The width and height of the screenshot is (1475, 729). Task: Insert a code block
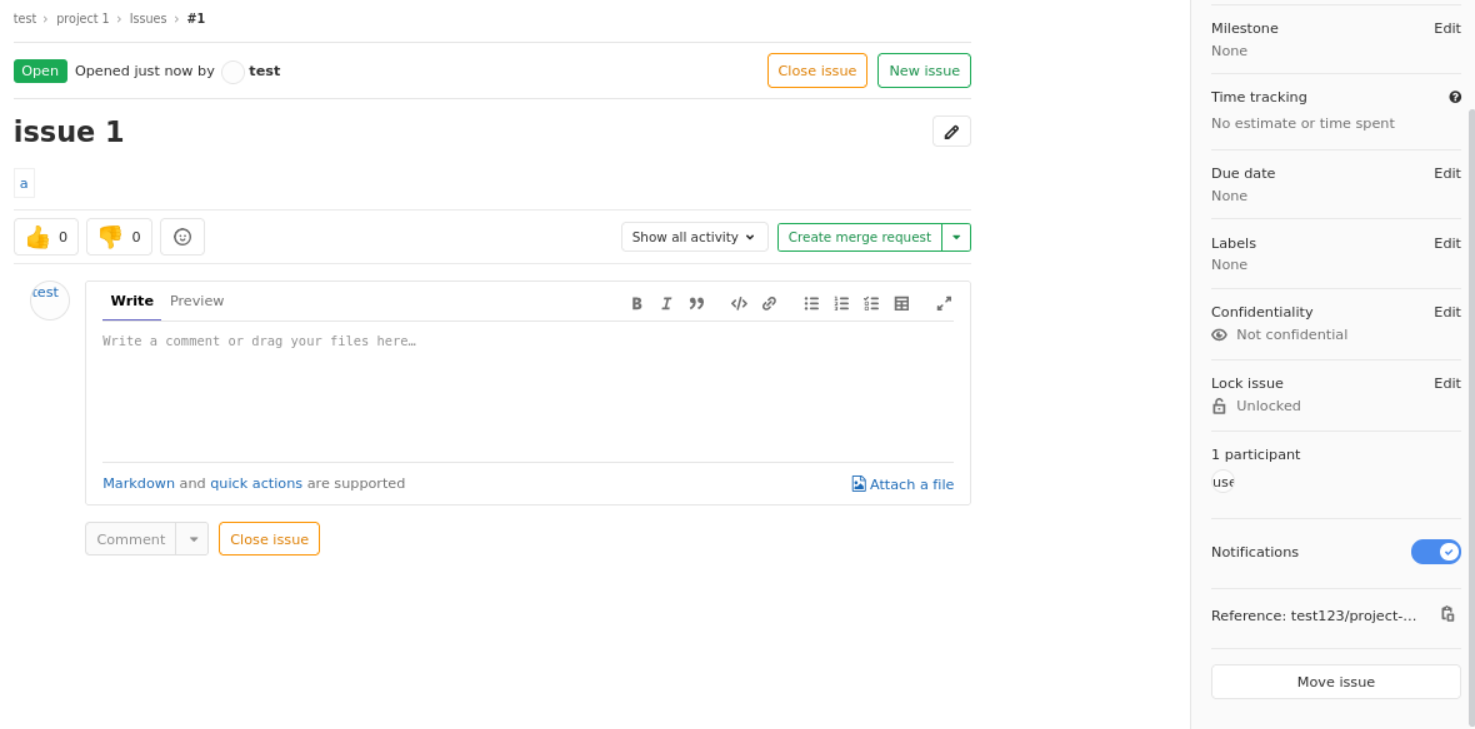738,303
